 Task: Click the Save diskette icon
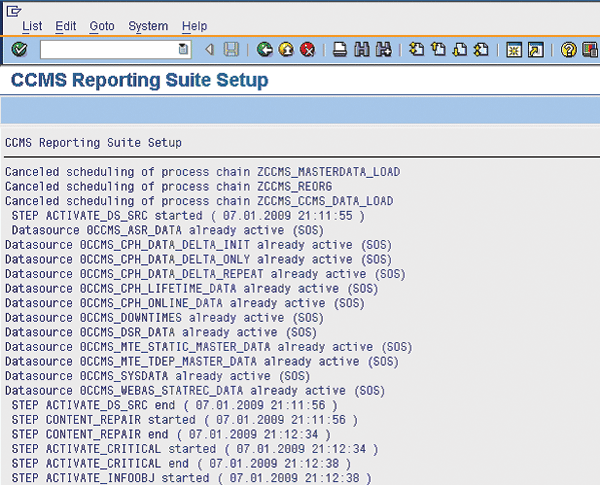click(231, 49)
